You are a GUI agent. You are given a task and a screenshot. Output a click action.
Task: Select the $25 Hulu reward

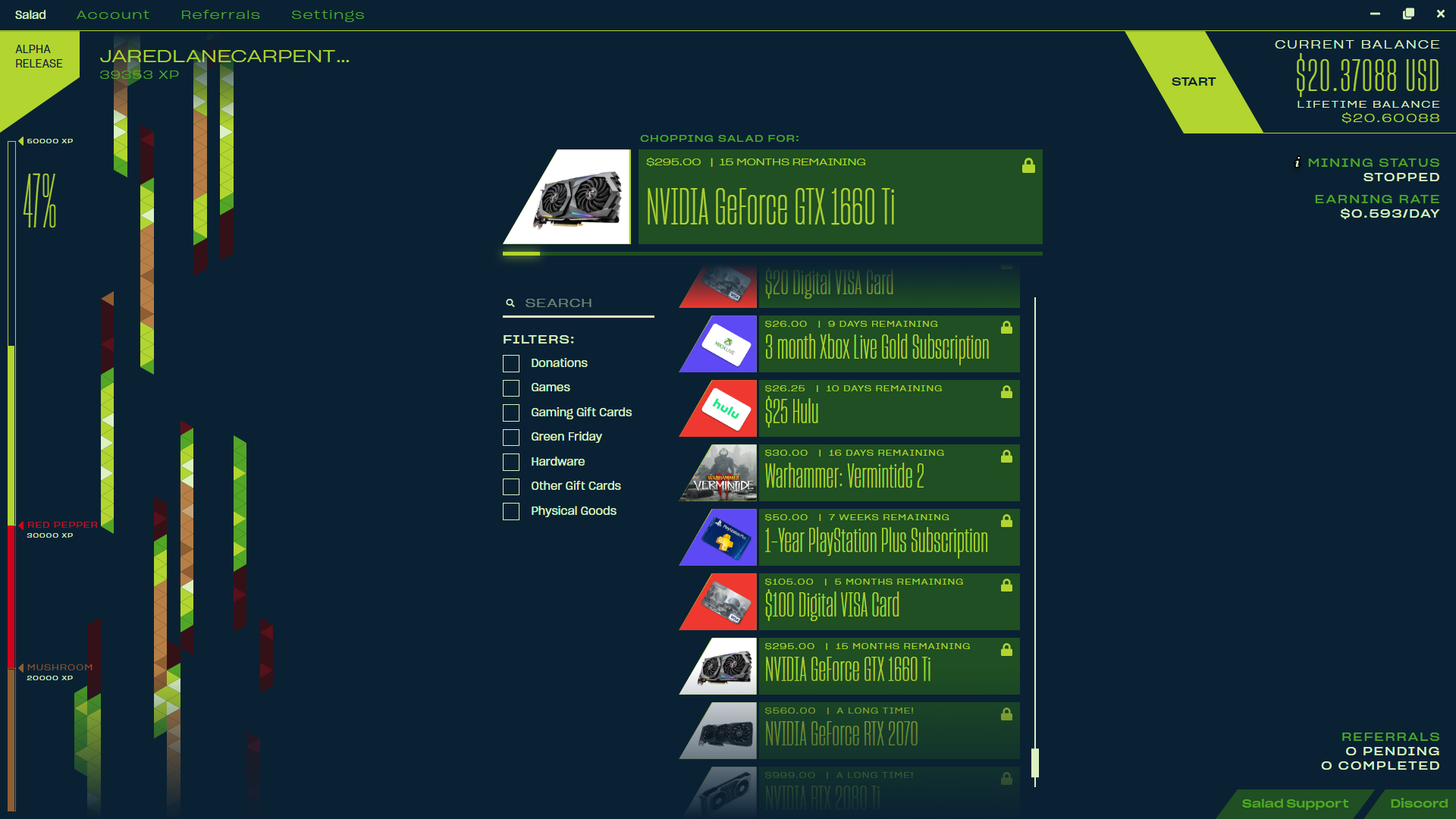(889, 409)
